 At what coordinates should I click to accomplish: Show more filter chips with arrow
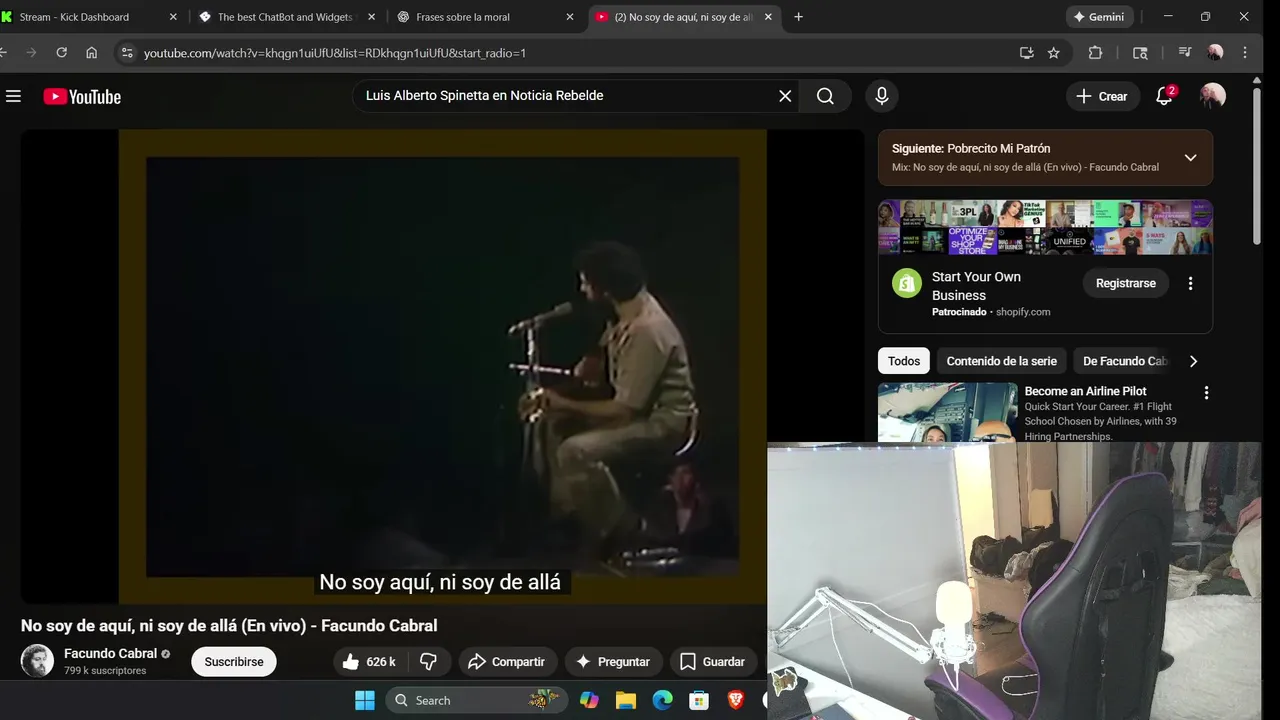[x=1193, y=361]
